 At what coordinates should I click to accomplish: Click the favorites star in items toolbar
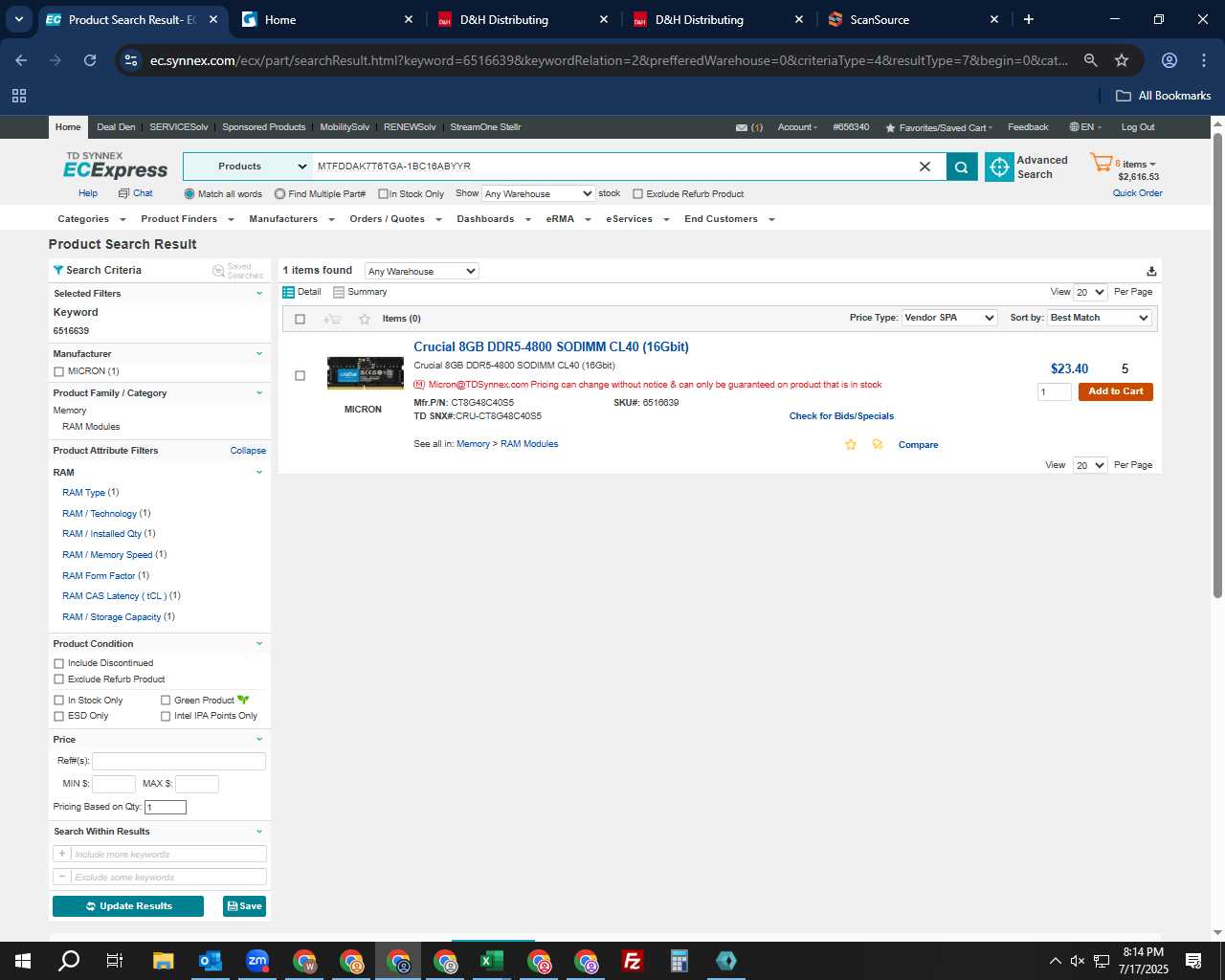coord(364,319)
